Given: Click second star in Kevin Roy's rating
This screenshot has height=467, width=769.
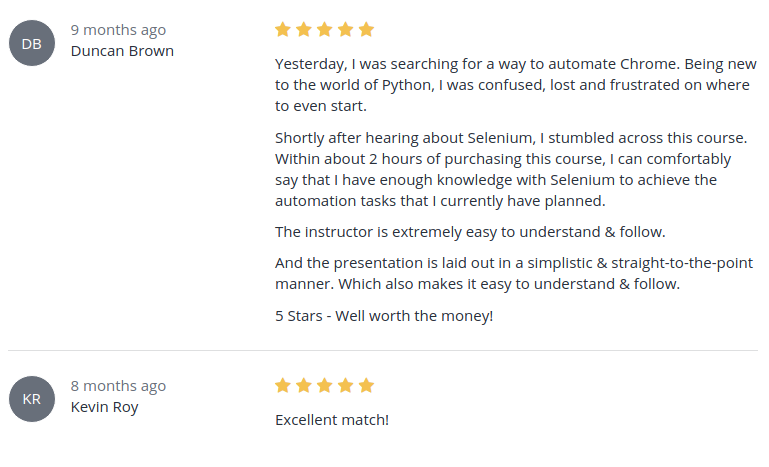Looking at the screenshot, I should click(304, 385).
